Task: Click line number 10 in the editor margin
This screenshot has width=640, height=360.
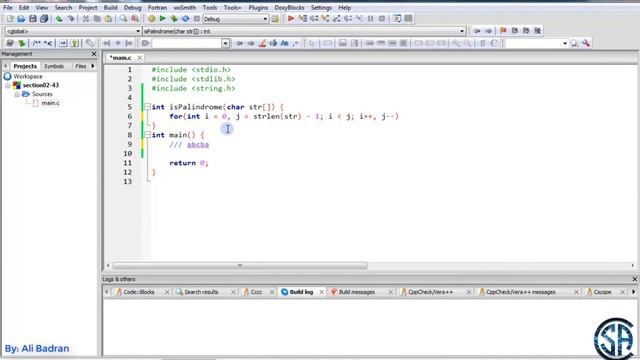Action: tap(128, 153)
